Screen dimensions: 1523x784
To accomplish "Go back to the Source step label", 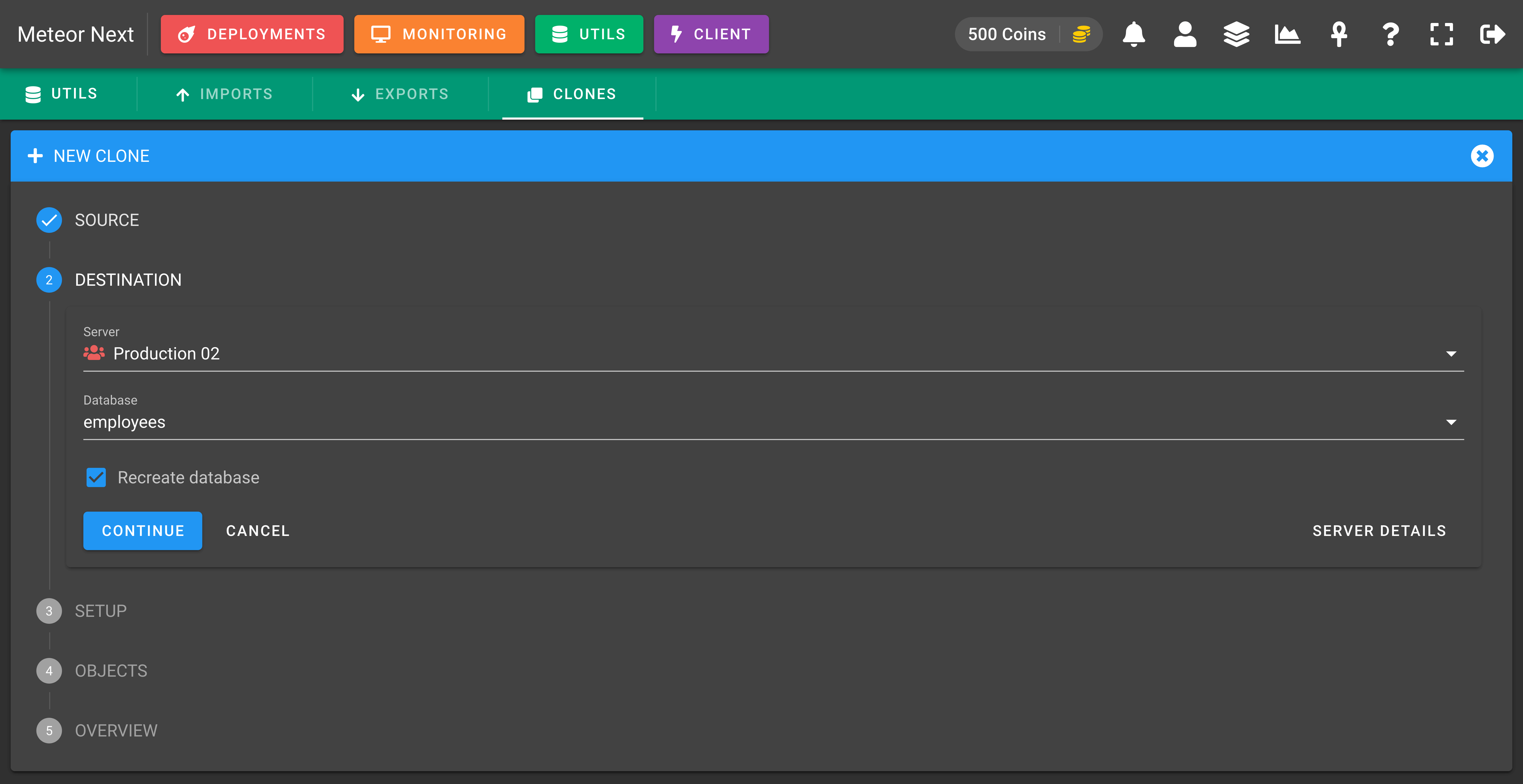I will (107, 220).
